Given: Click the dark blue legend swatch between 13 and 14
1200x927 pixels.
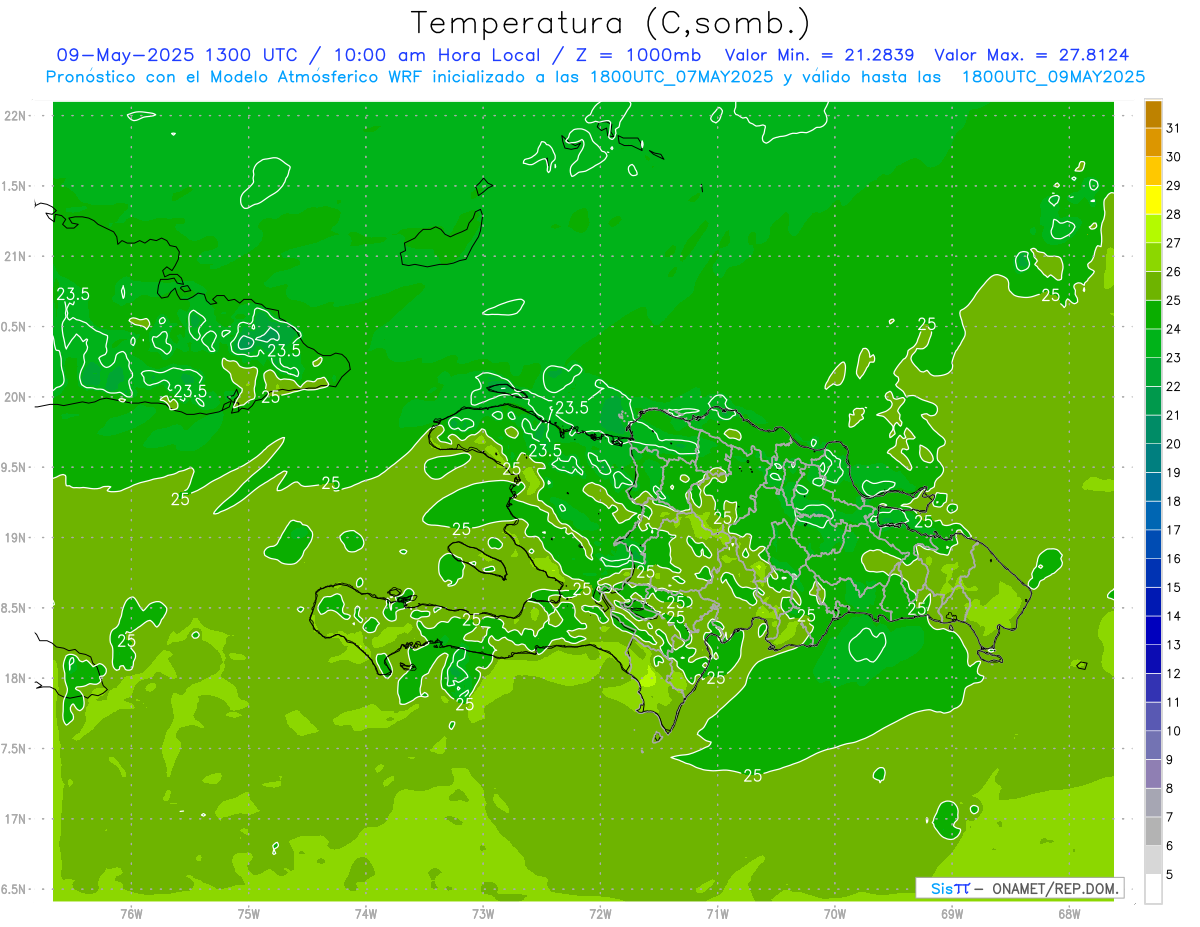Looking at the screenshot, I should coord(1153,630).
